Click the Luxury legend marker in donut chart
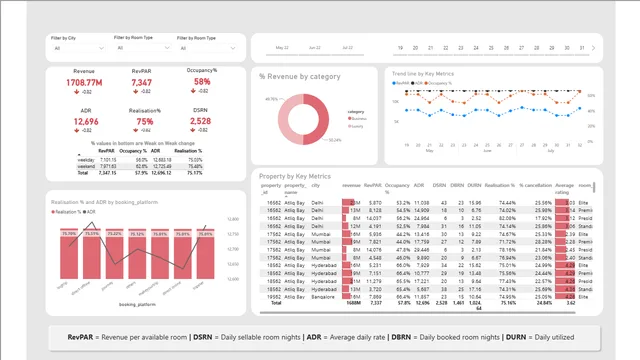This screenshot has width=640, height=360. pyautogui.click(x=349, y=126)
